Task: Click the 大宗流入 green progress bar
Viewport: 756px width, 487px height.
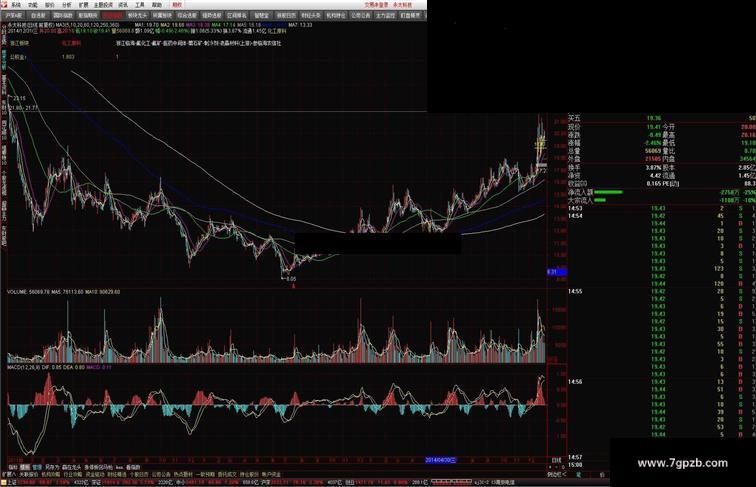Action: click(x=600, y=200)
